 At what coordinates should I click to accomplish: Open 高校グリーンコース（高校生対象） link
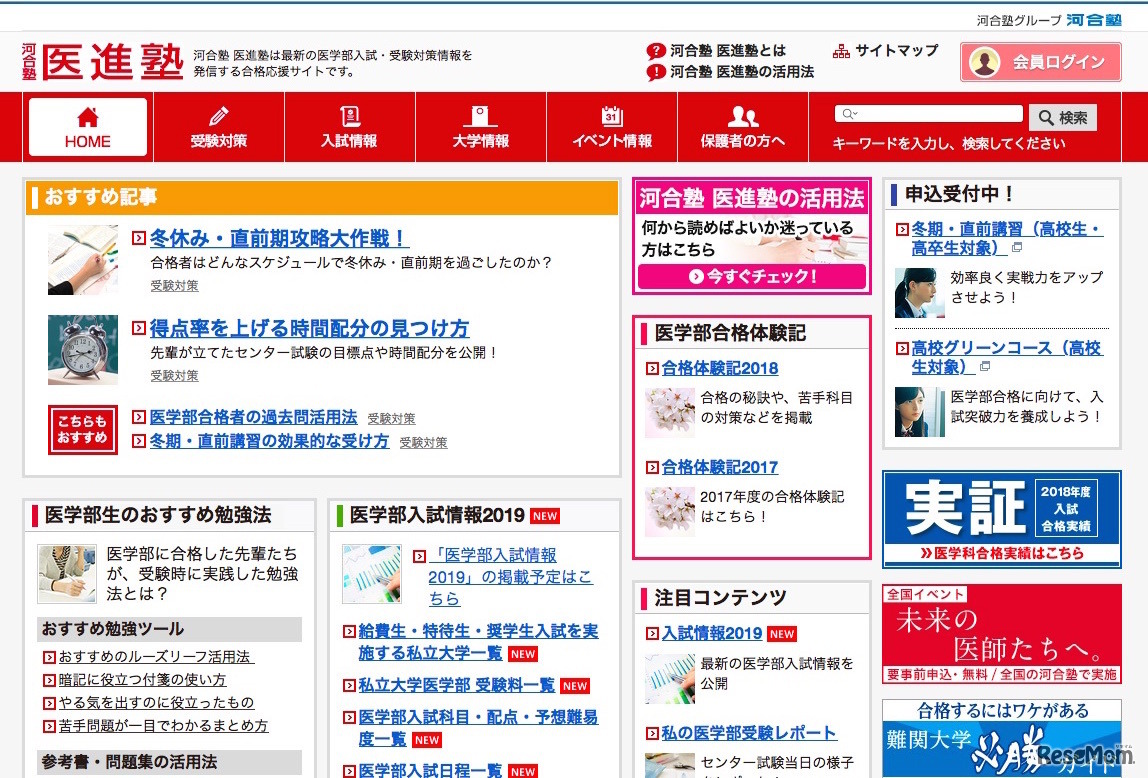1007,357
